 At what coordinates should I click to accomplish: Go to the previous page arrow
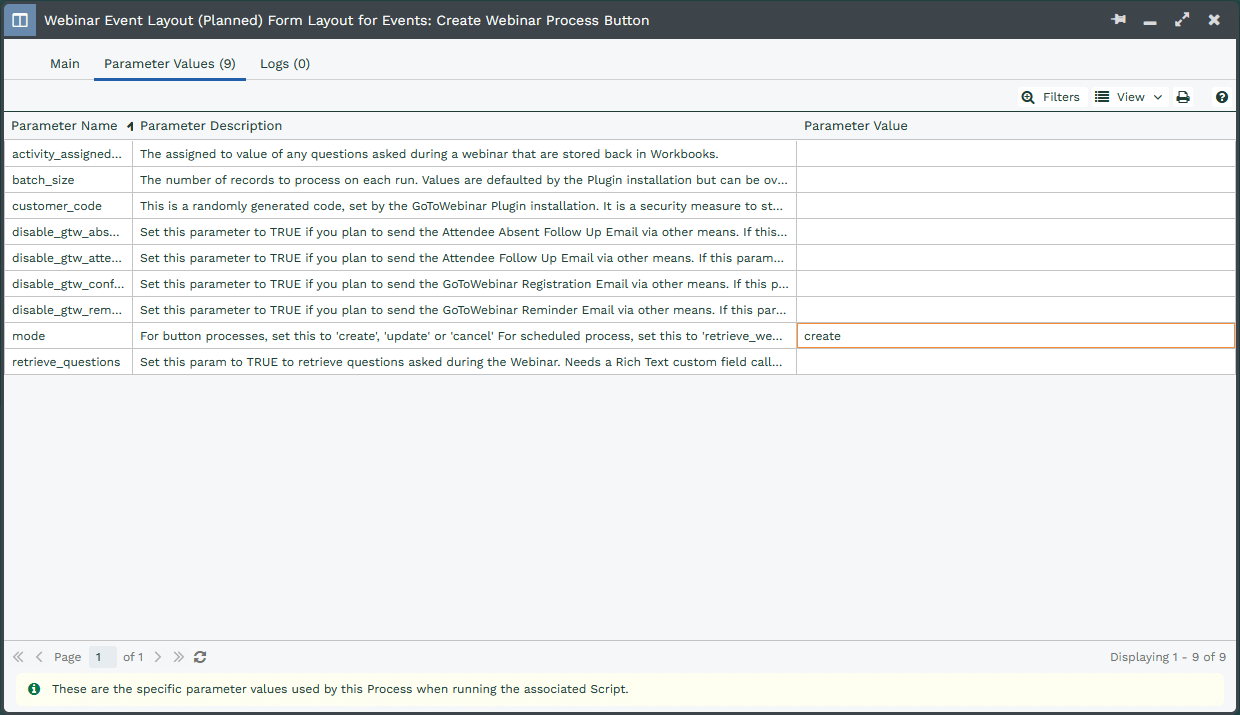pyautogui.click(x=39, y=657)
